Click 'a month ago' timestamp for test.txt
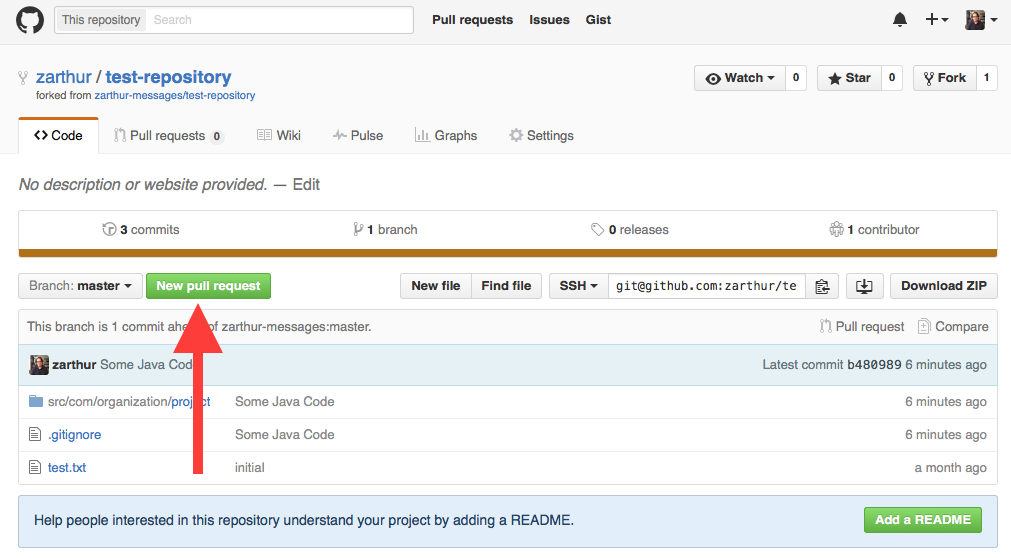Image resolution: width=1011 pixels, height=558 pixels. point(950,468)
